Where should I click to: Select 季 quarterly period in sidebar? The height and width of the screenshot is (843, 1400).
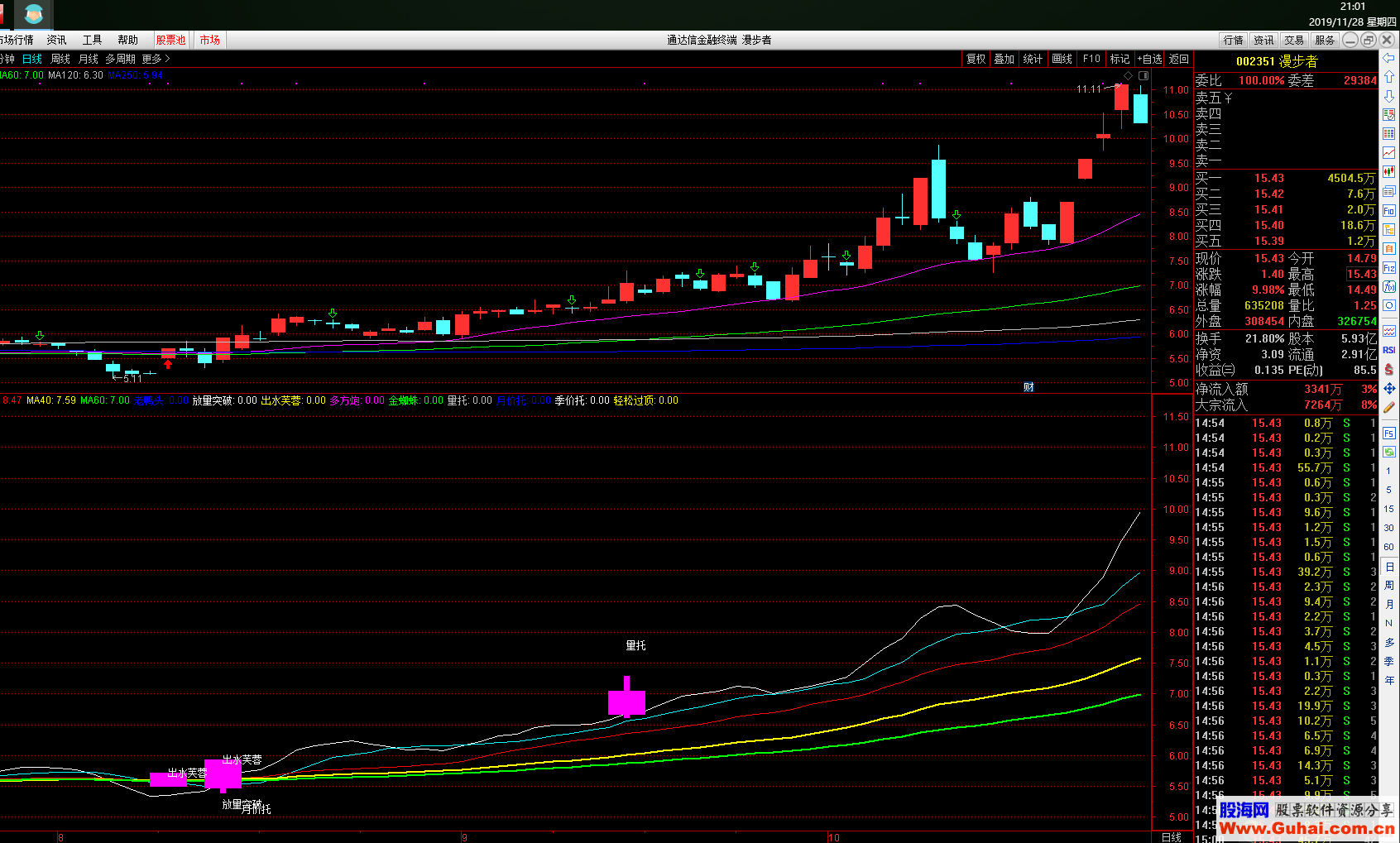click(1388, 661)
